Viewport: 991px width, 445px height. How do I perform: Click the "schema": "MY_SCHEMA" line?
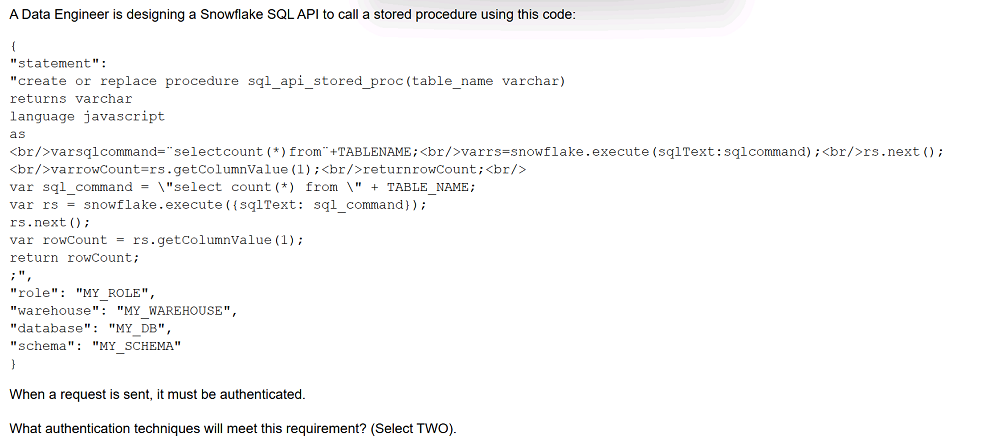tap(96, 346)
